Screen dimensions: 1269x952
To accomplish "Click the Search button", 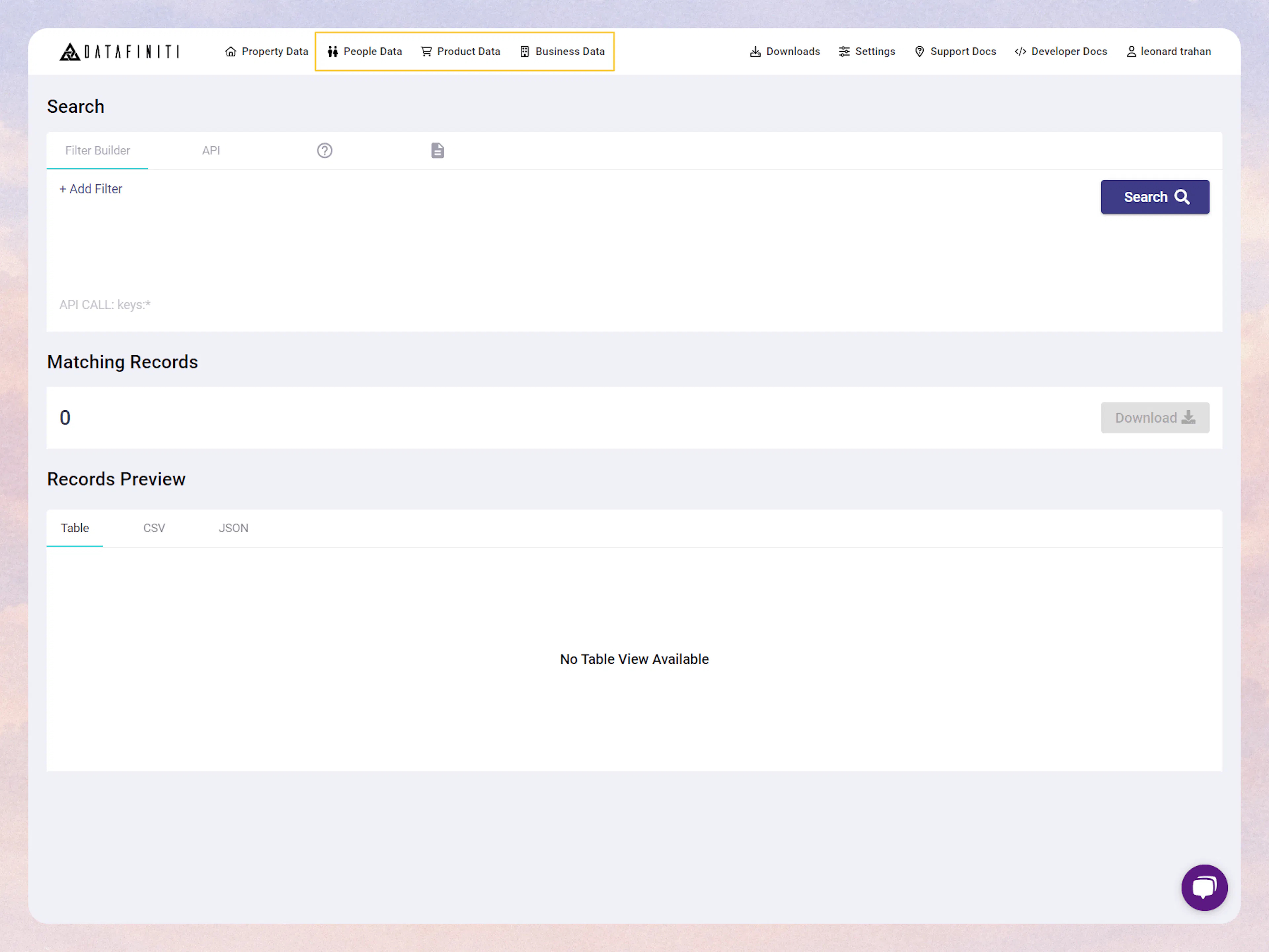I will pos(1155,197).
